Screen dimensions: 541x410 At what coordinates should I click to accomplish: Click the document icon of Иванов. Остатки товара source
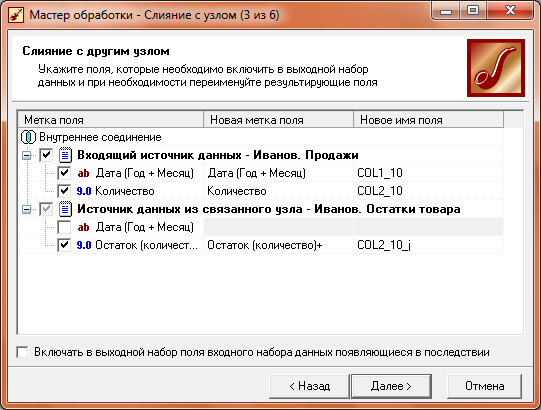click(65, 209)
